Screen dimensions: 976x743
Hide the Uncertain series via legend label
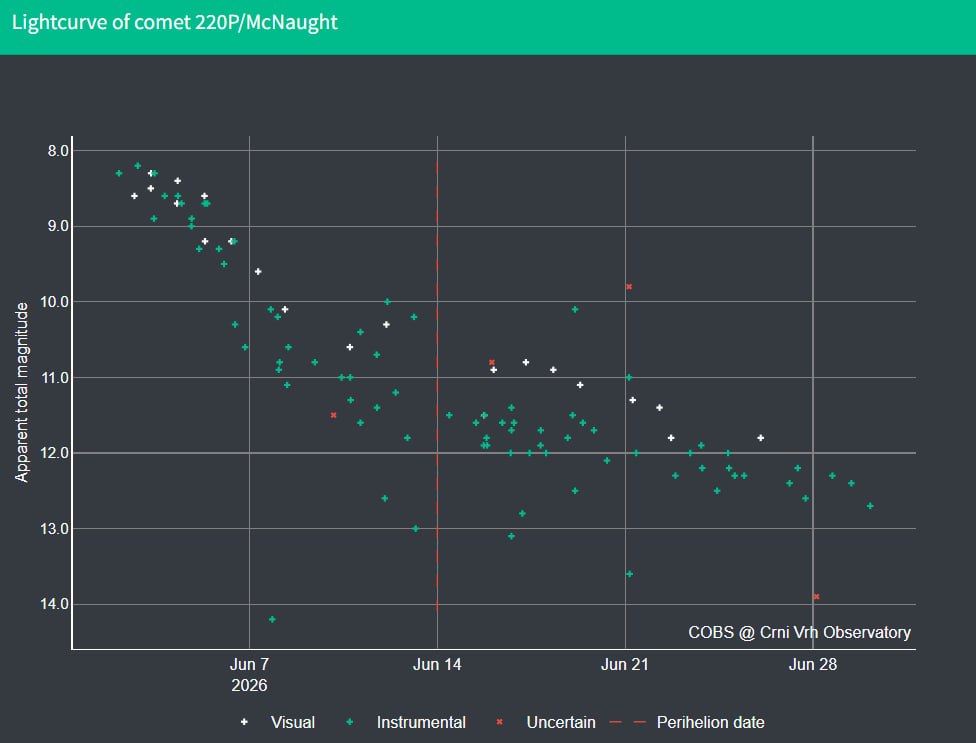(561, 722)
